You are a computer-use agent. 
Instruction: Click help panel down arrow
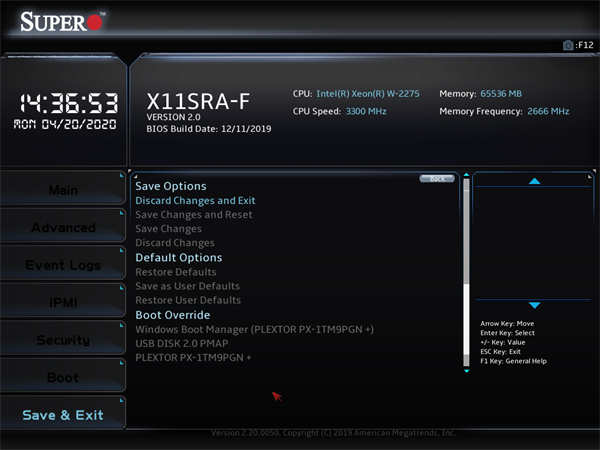coord(534,305)
